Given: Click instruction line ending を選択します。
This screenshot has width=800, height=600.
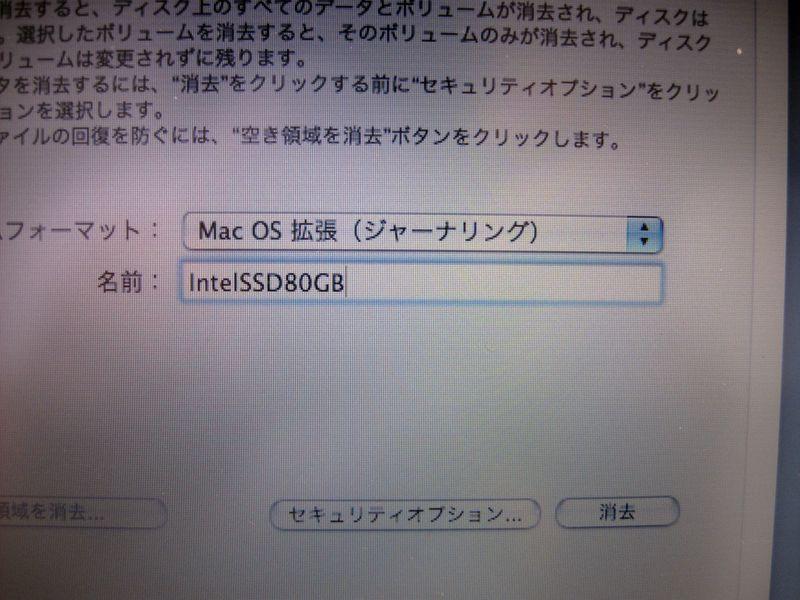Looking at the screenshot, I should pyautogui.click(x=82, y=109).
